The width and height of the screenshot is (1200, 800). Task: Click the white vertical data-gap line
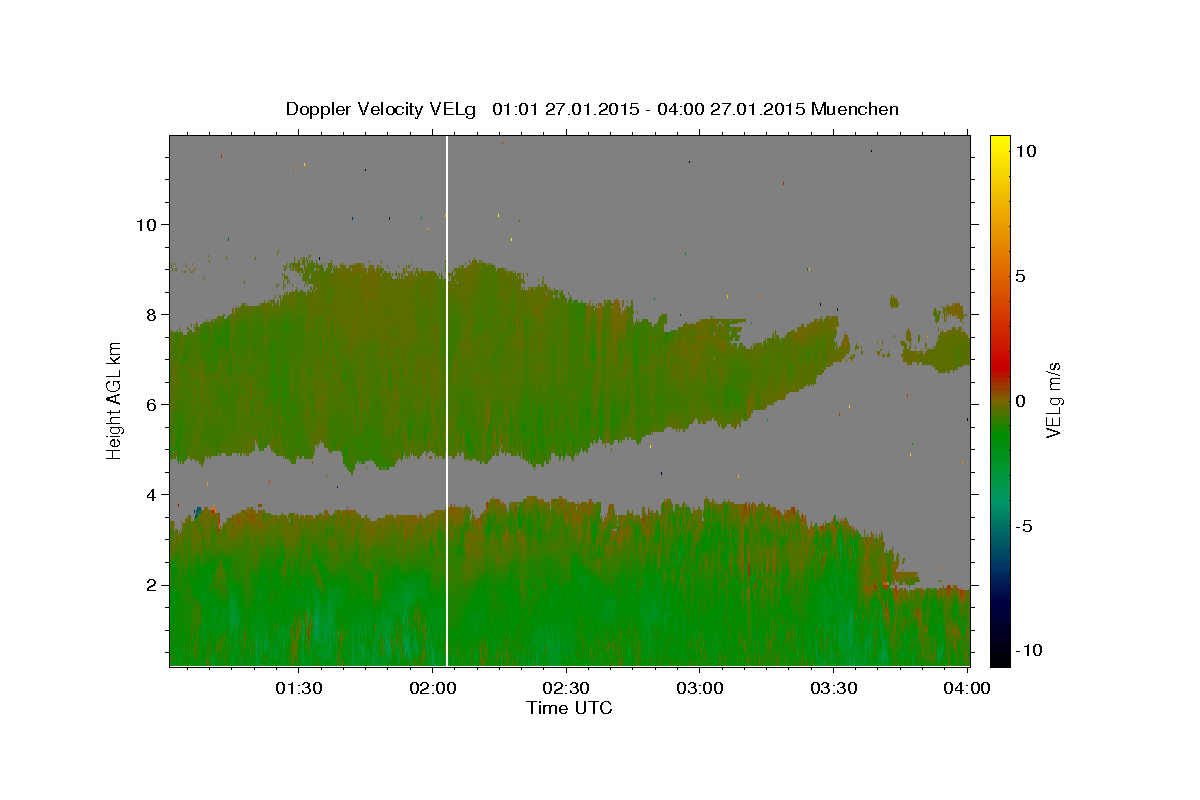point(446,400)
